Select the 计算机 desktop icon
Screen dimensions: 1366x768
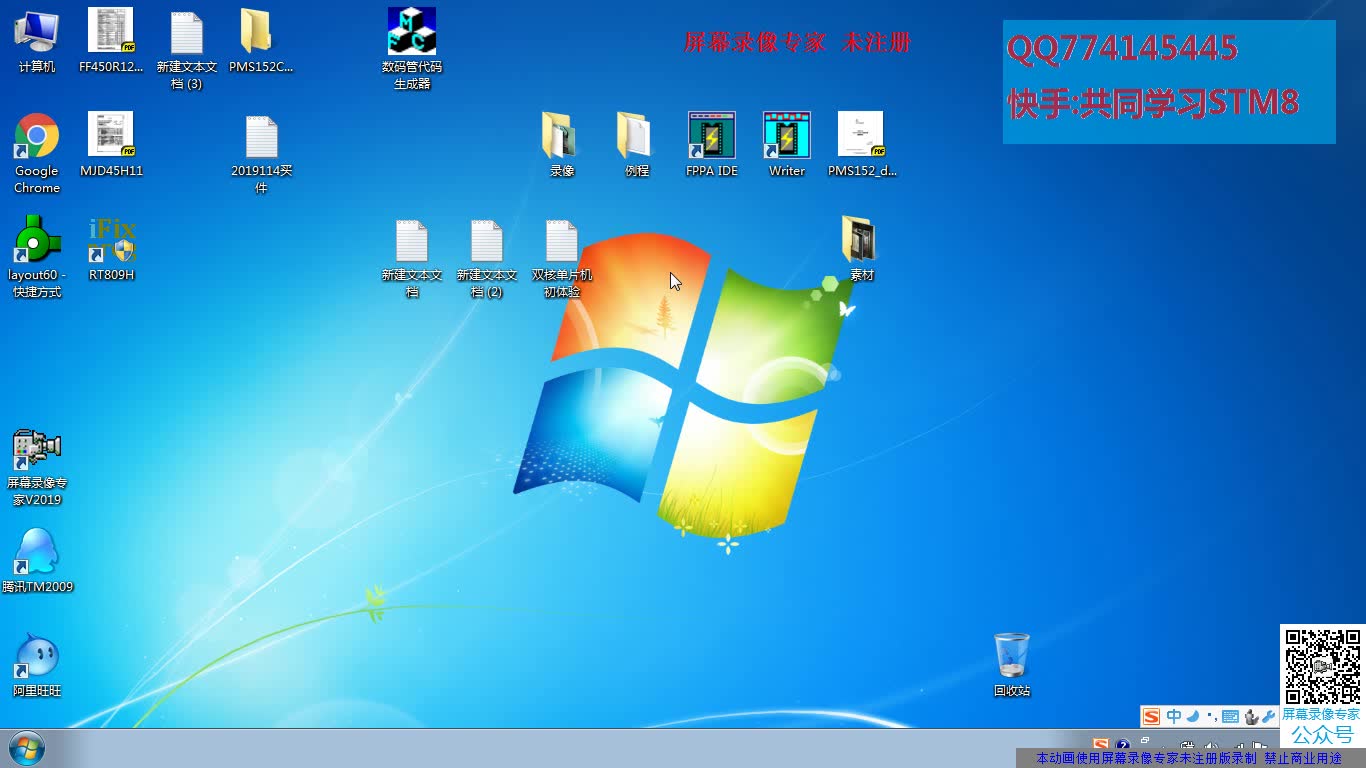[37, 42]
